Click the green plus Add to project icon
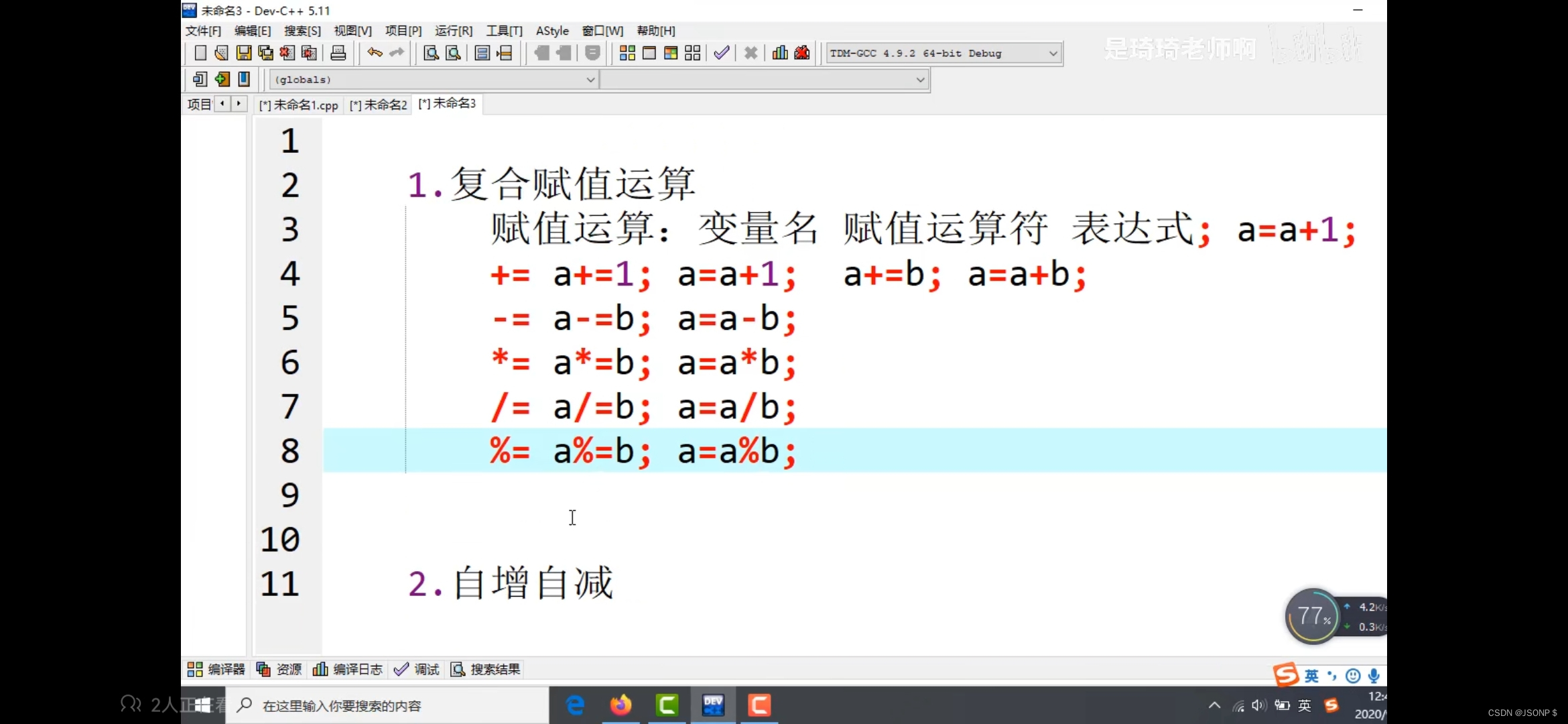Viewport: 1568px width, 724px height. pos(222,79)
